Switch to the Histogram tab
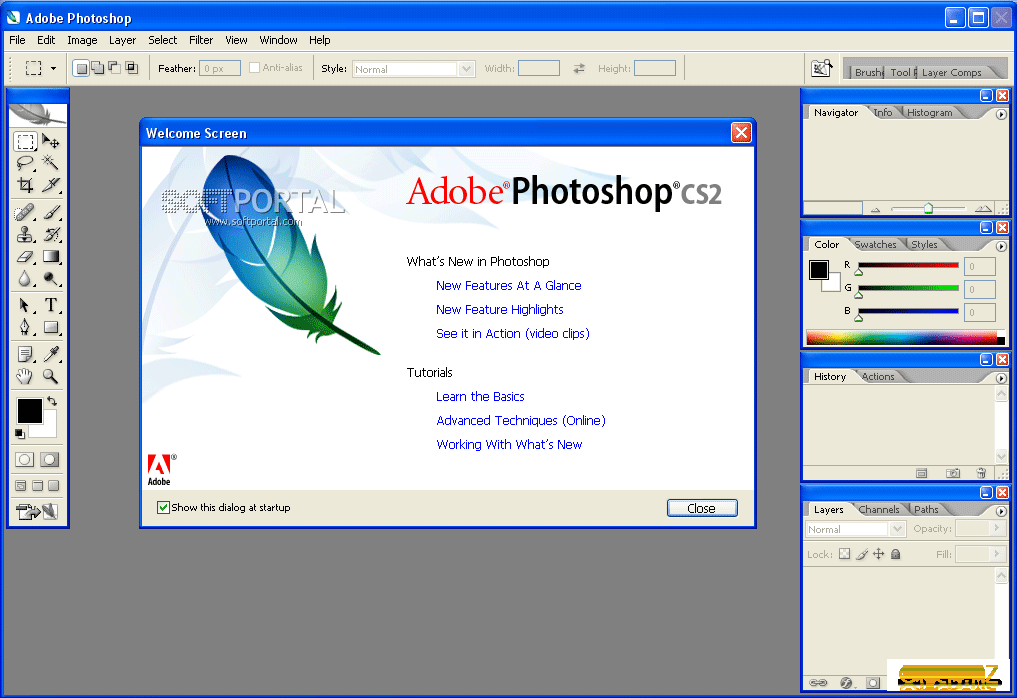Image resolution: width=1017 pixels, height=698 pixels. [x=929, y=113]
